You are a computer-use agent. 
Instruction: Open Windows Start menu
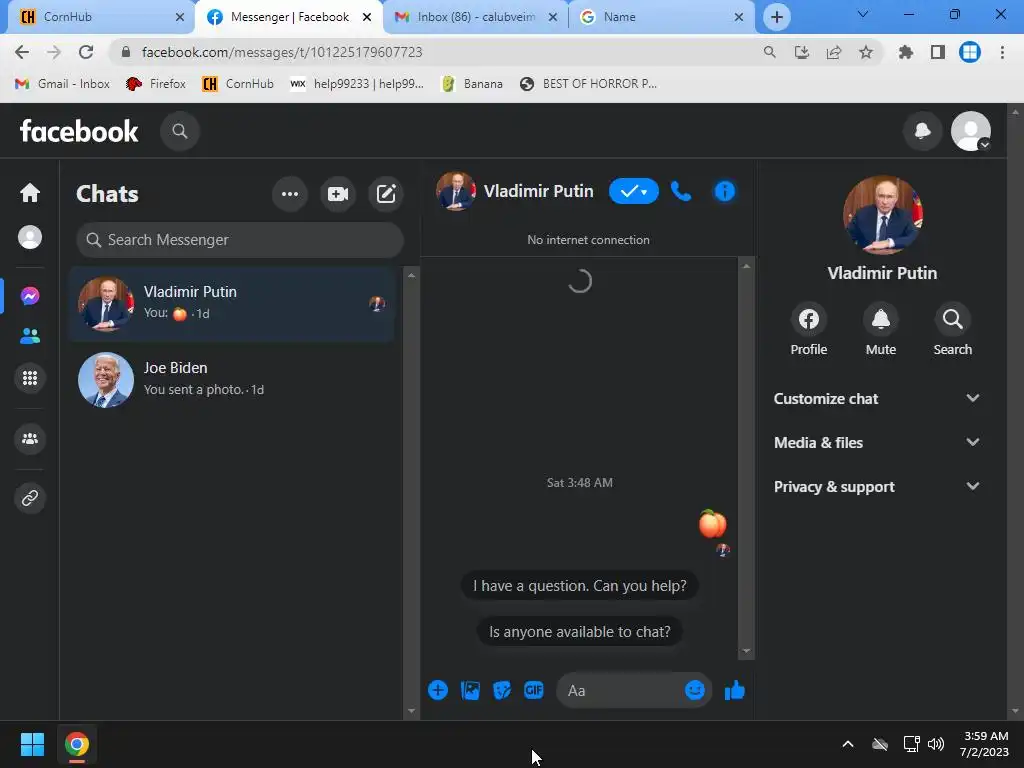32,744
